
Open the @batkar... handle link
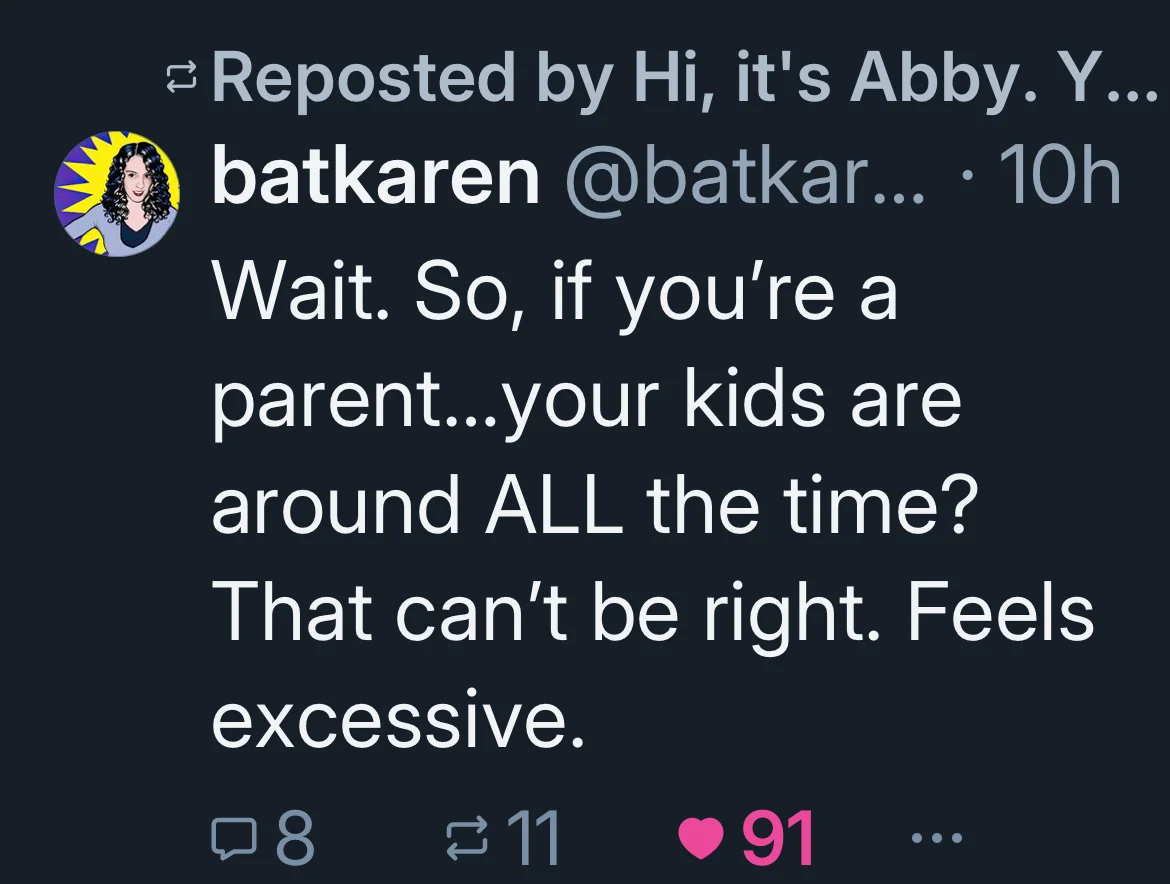pos(745,177)
